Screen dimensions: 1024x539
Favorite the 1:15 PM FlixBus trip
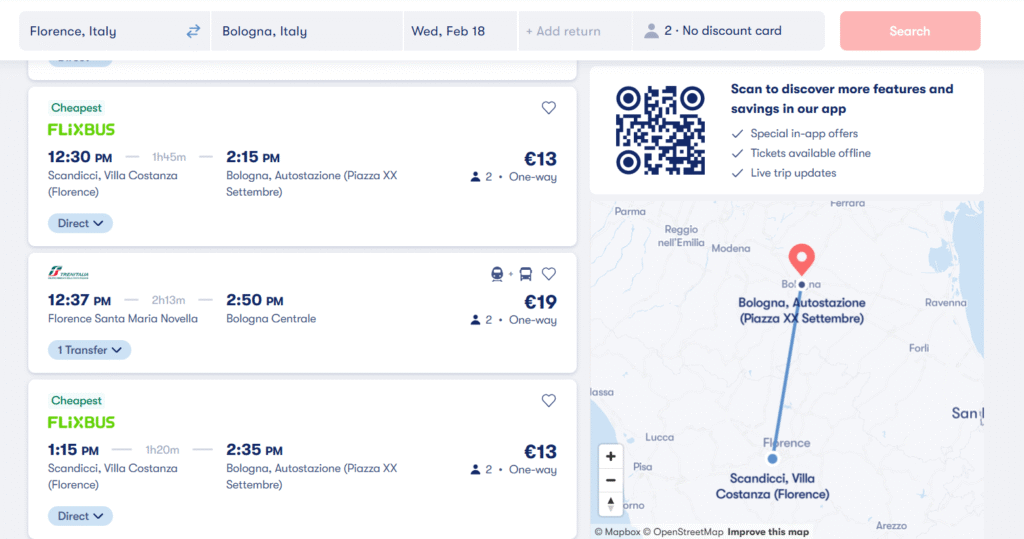click(548, 401)
